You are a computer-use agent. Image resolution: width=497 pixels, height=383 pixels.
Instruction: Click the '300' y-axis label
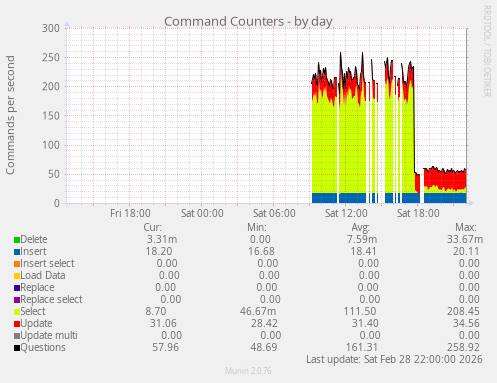pyautogui.click(x=51, y=28)
